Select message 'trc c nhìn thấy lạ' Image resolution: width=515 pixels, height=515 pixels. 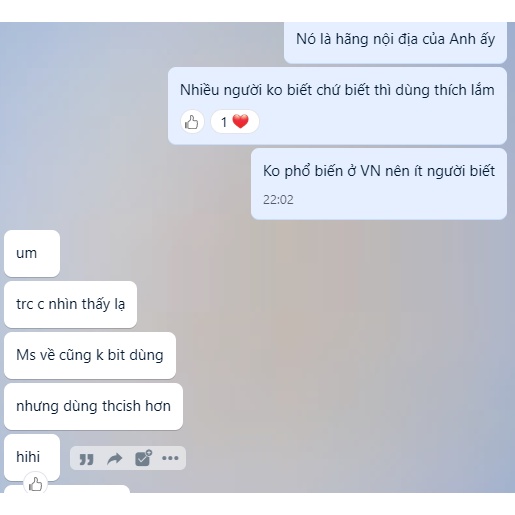point(70,304)
